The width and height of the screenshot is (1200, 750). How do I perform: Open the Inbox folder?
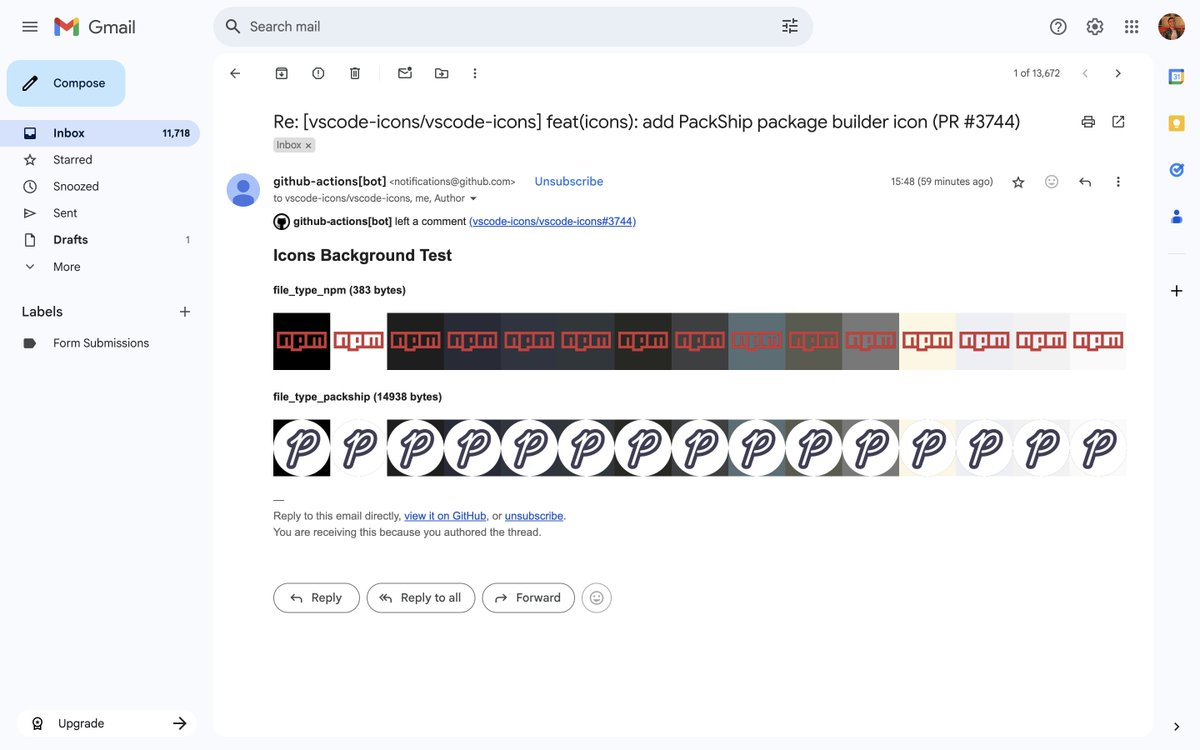point(100,133)
